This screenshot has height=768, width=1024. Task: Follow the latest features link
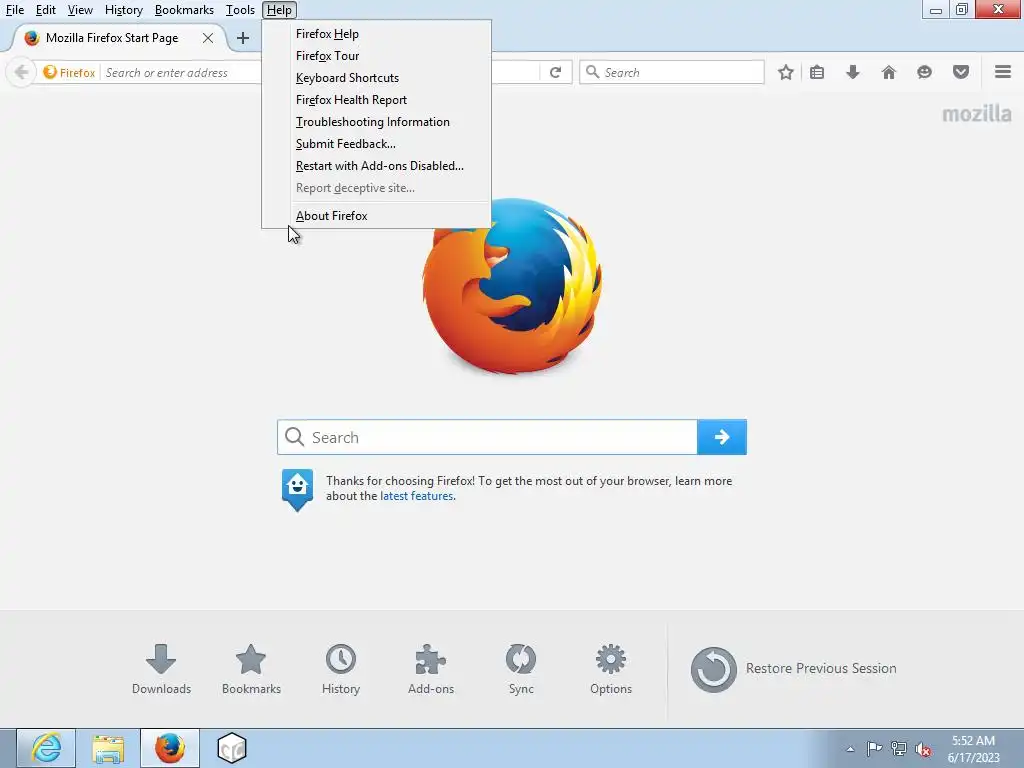coord(417,496)
